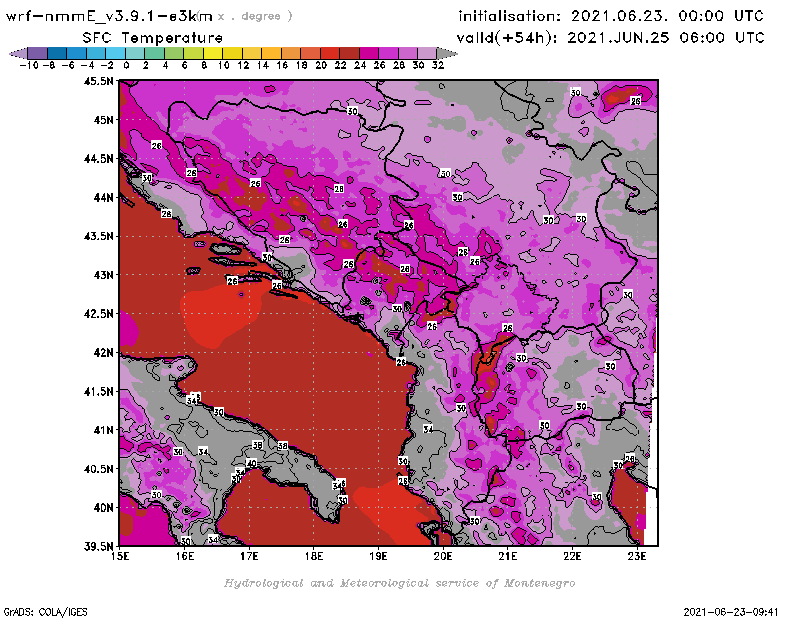800x618 pixels.
Task: Click the '22E' longitude axis label
Action: click(572, 556)
